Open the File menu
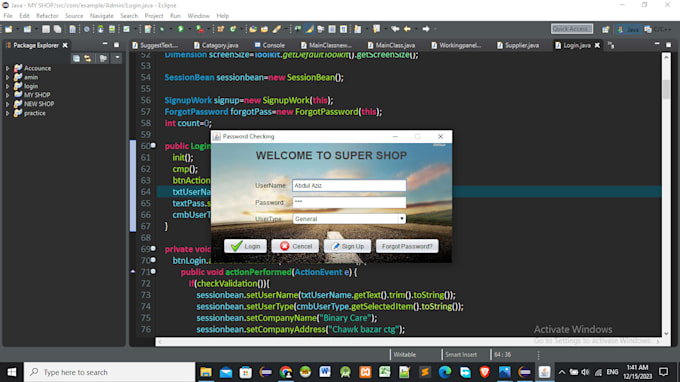 coord(8,16)
